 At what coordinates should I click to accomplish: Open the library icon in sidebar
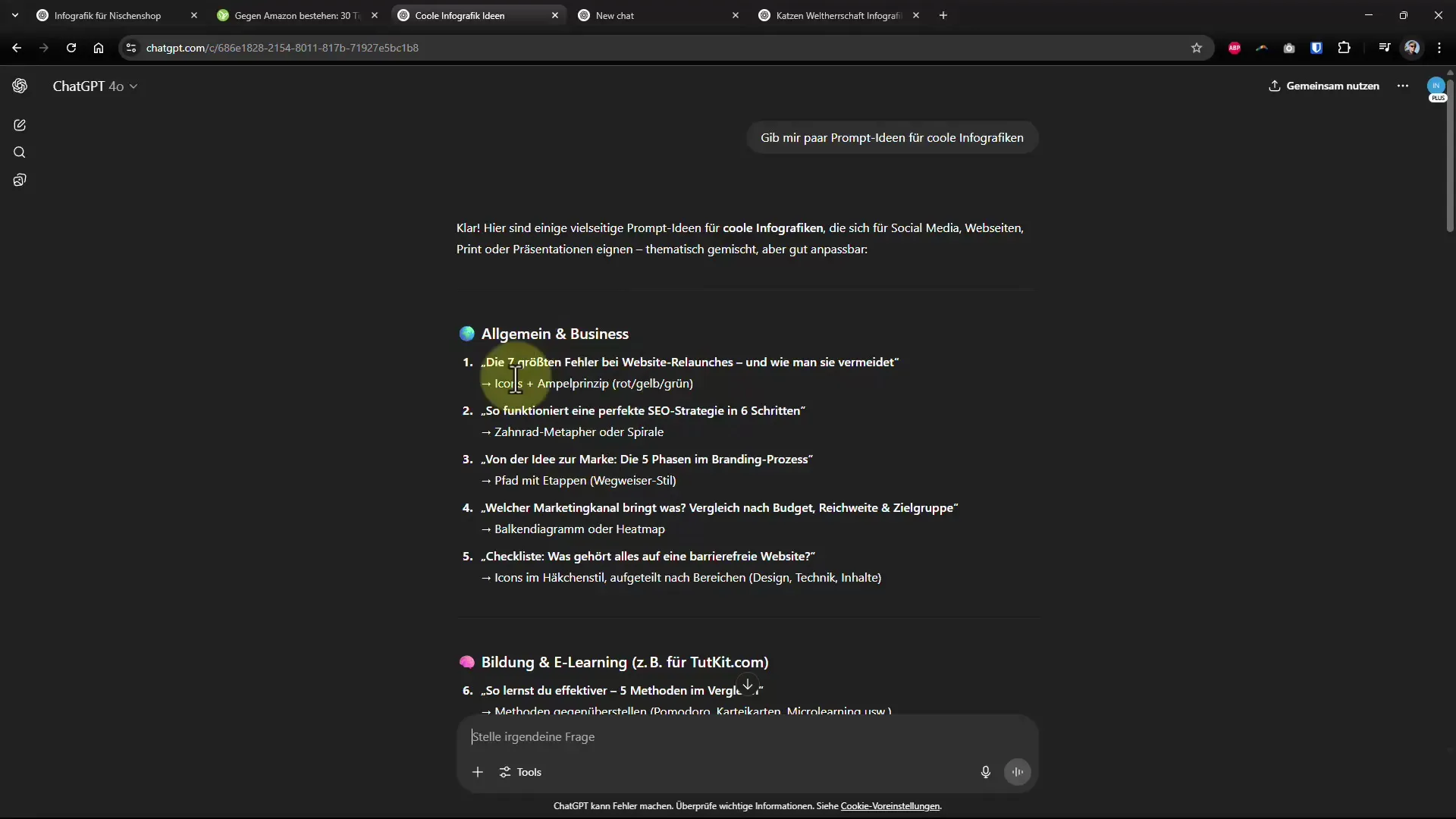[x=20, y=180]
